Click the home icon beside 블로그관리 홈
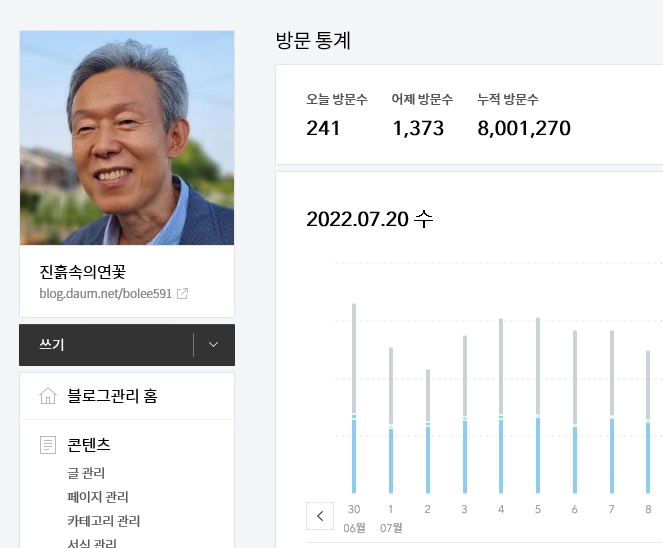 (48, 396)
